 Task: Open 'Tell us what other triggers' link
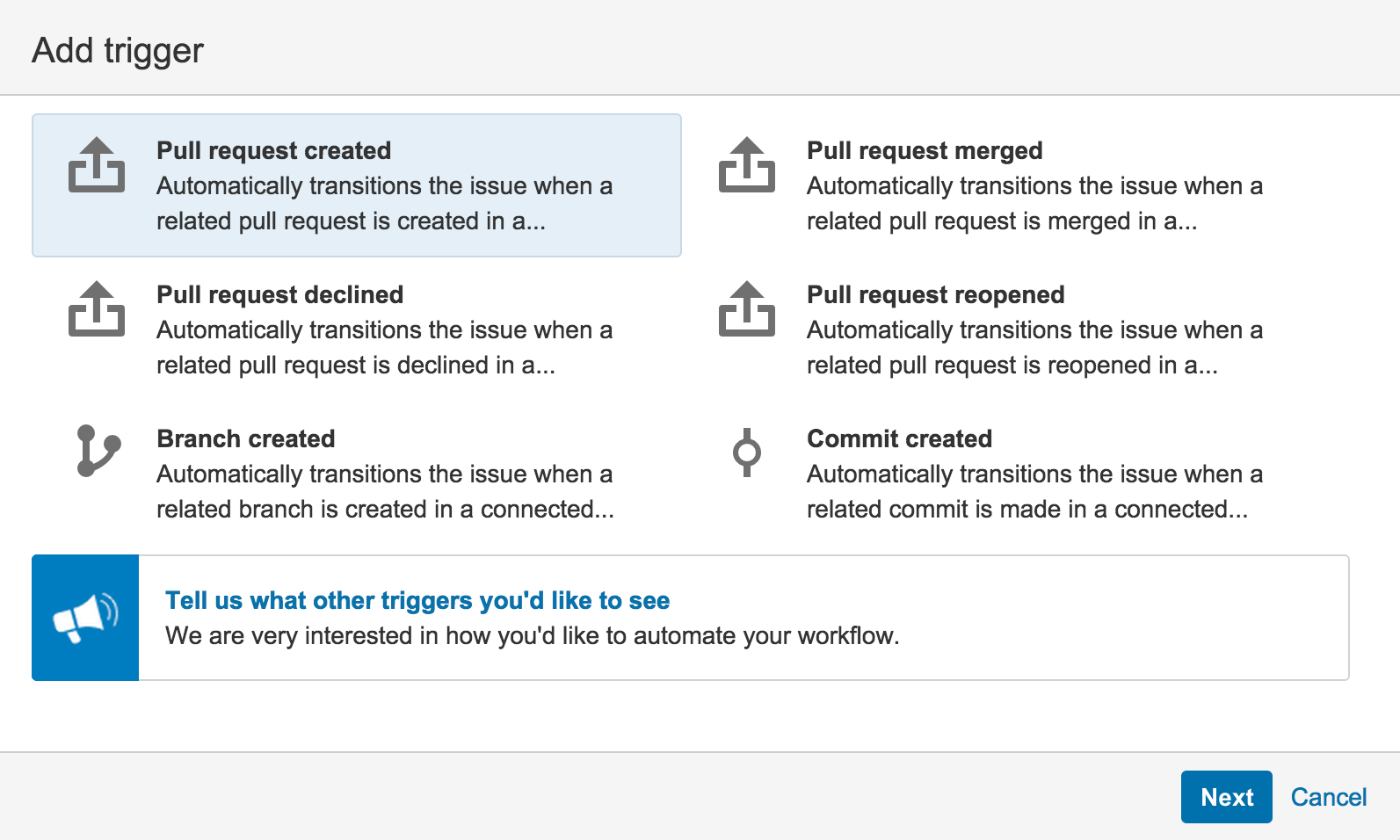point(417,600)
